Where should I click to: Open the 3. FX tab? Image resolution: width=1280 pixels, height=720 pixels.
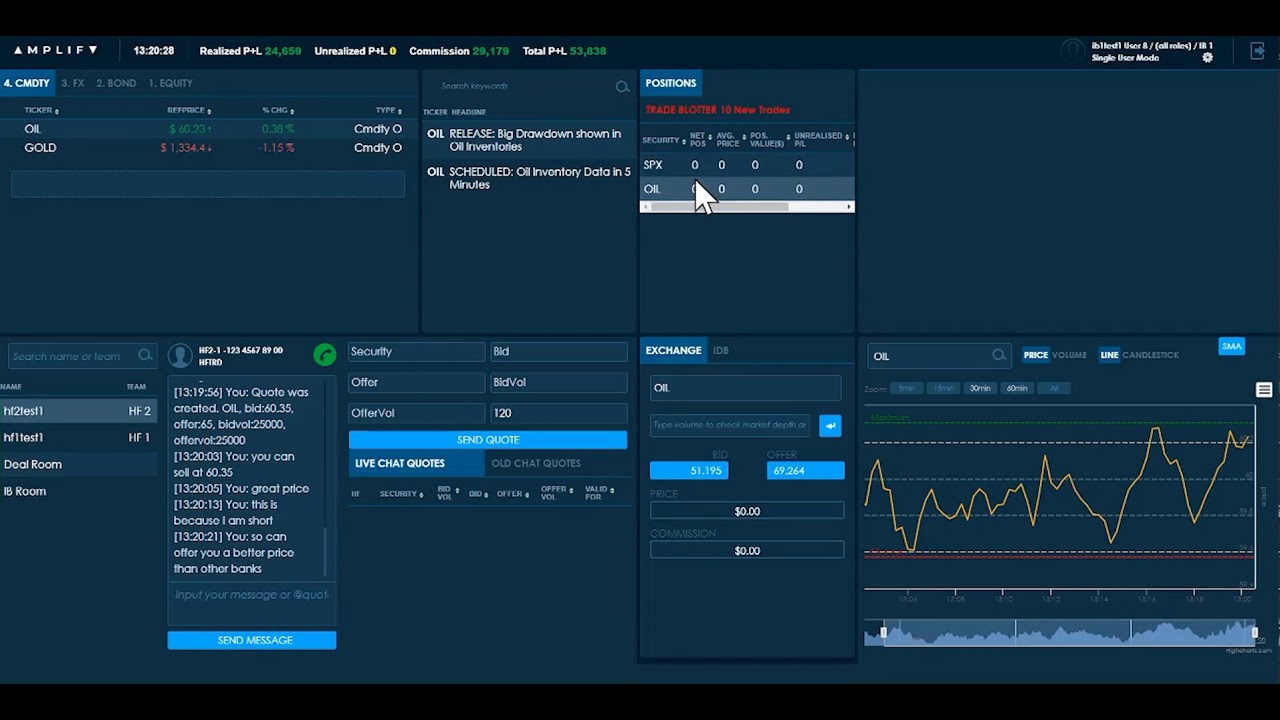coord(72,83)
